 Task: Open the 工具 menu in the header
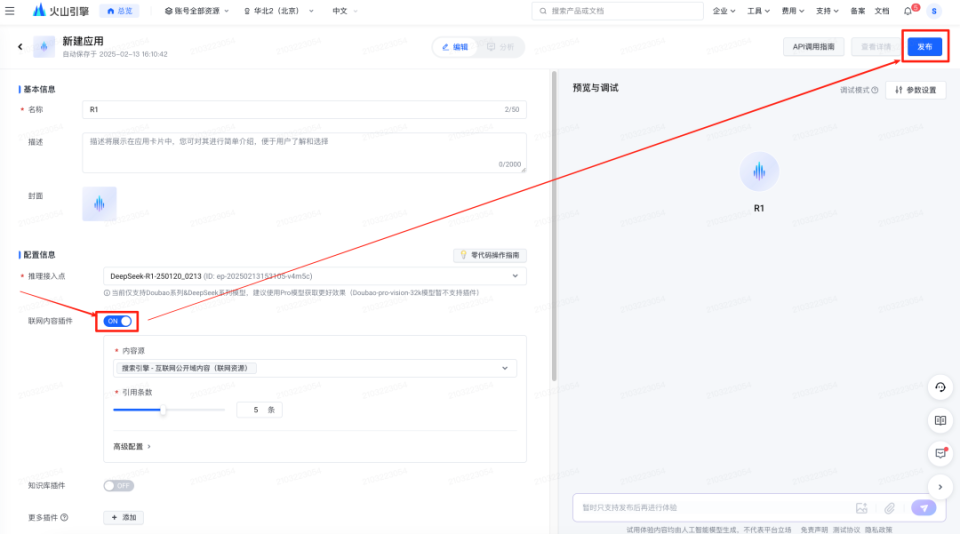pos(758,11)
